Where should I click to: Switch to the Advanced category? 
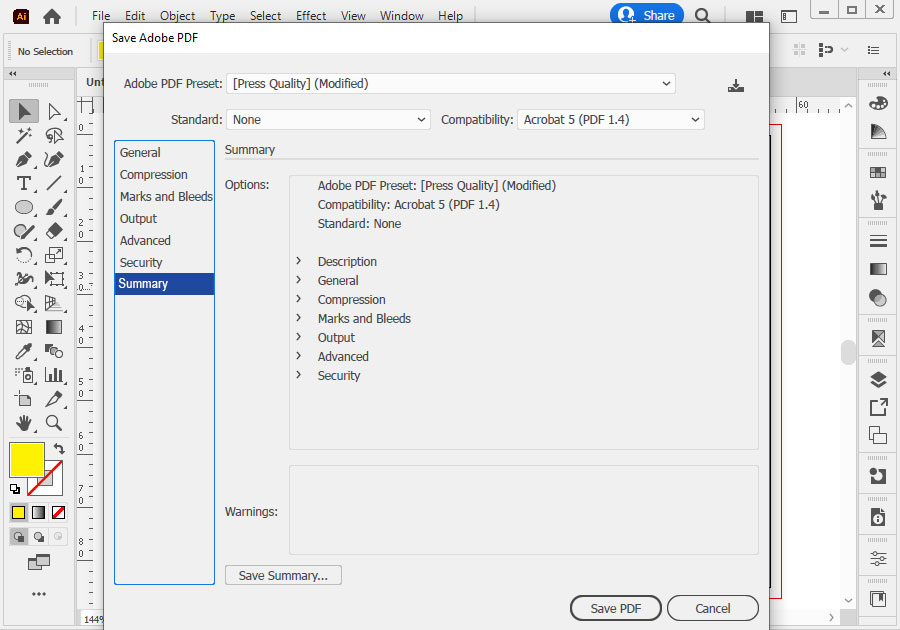coord(164,240)
